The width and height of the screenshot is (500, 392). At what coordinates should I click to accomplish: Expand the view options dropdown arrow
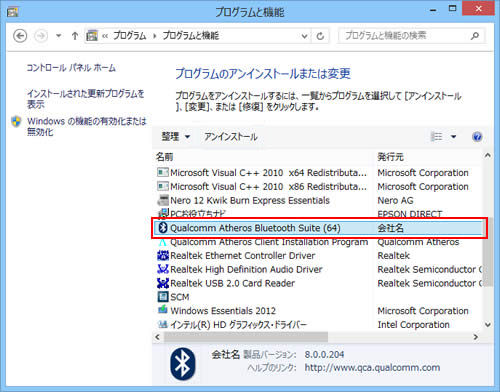(453, 137)
